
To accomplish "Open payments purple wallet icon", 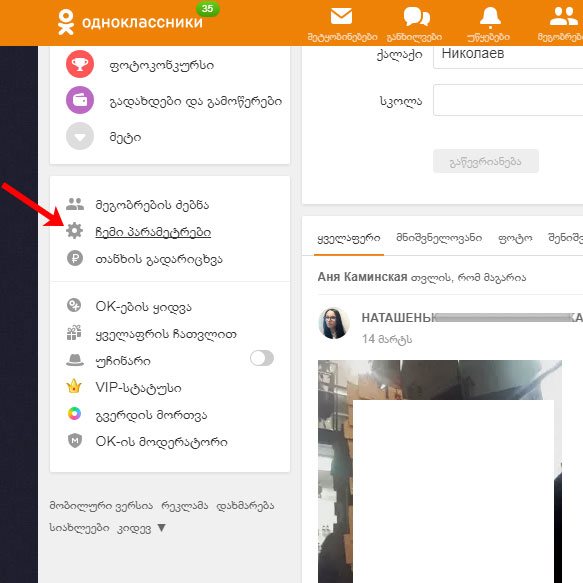I will tap(80, 100).
